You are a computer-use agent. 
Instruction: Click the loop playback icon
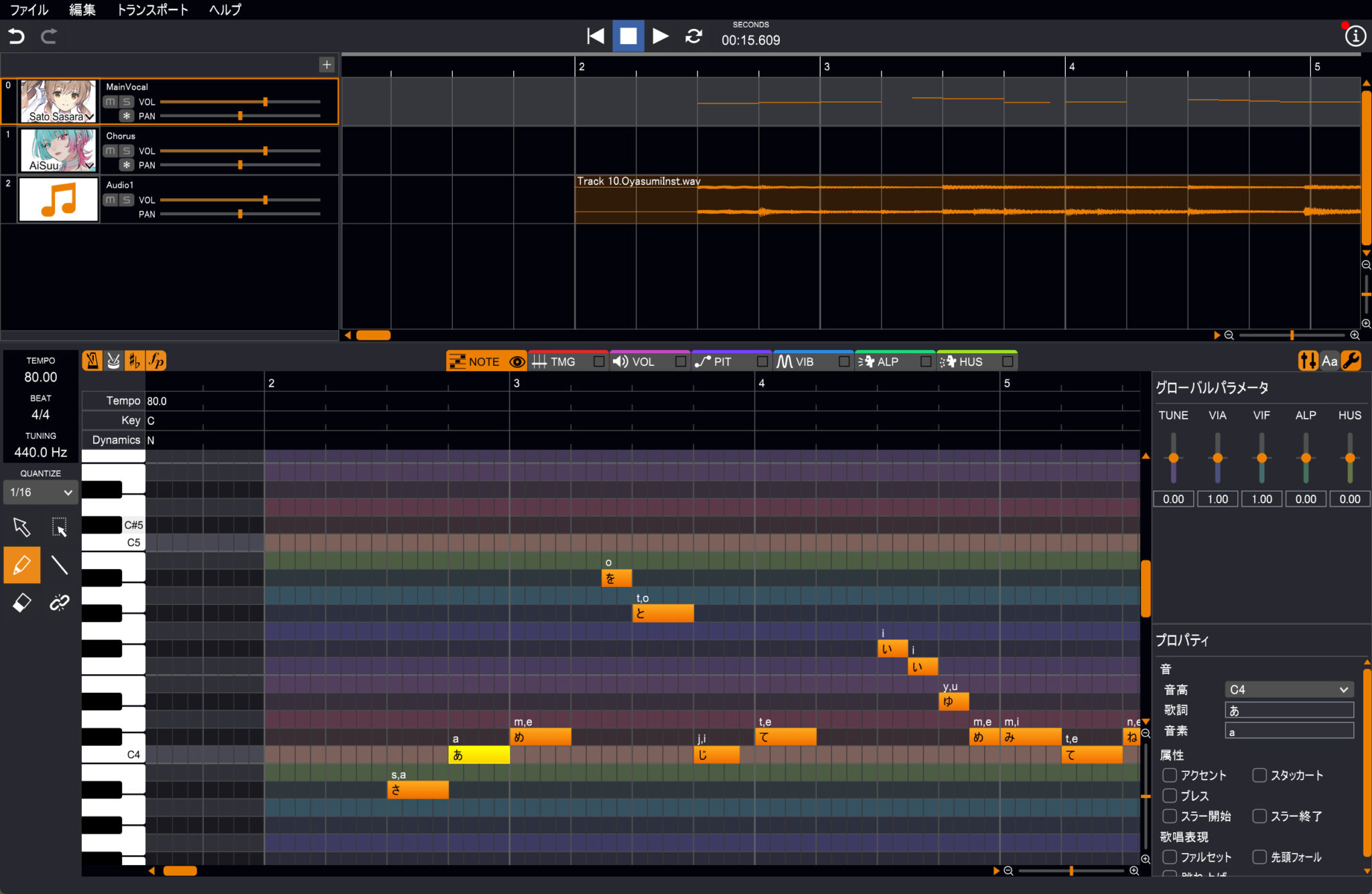tap(693, 36)
